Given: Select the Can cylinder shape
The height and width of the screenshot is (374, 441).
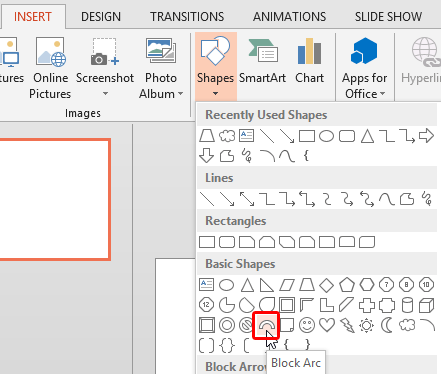Looking at the screenshot, I should [407, 305].
